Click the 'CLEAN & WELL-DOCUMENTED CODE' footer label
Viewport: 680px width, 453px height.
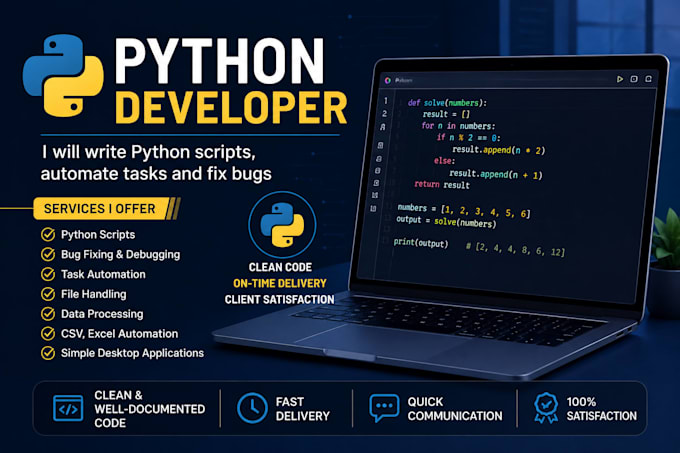(x=150, y=409)
